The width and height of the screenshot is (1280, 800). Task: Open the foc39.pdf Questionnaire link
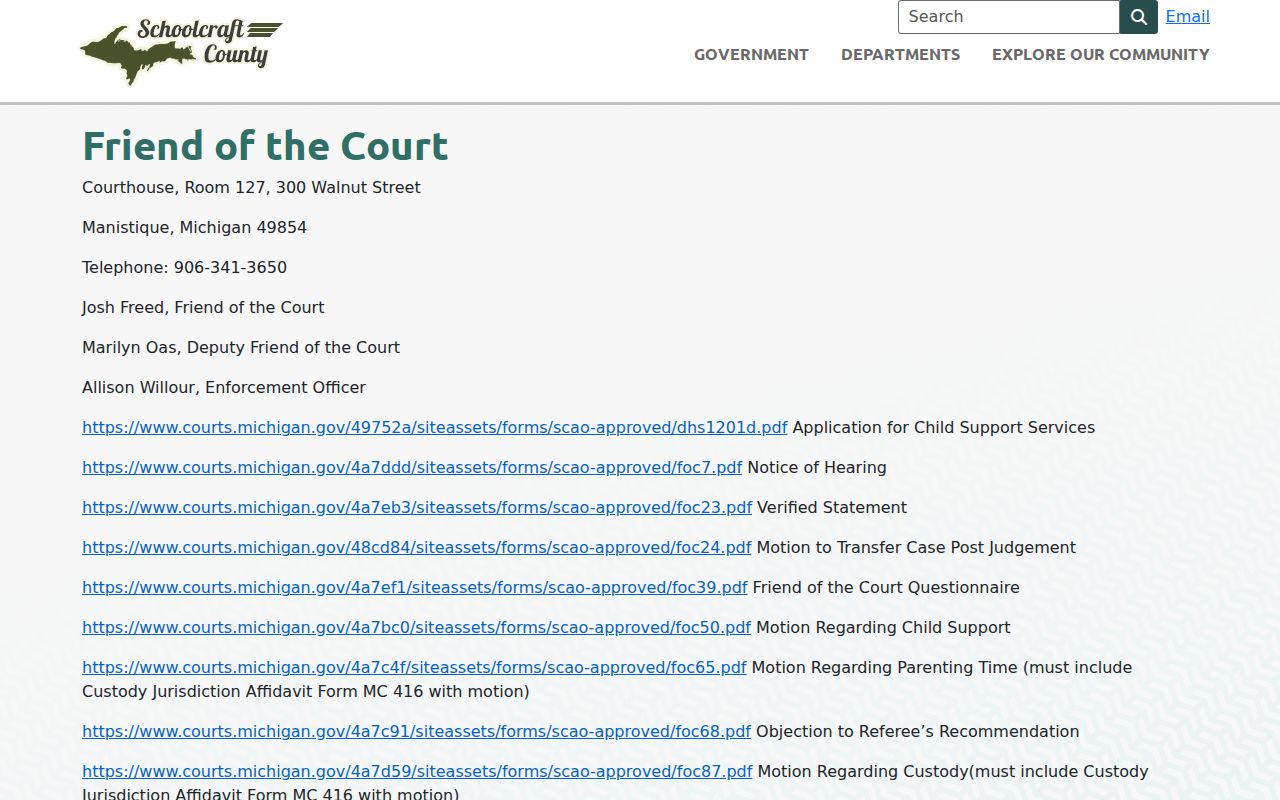click(415, 587)
